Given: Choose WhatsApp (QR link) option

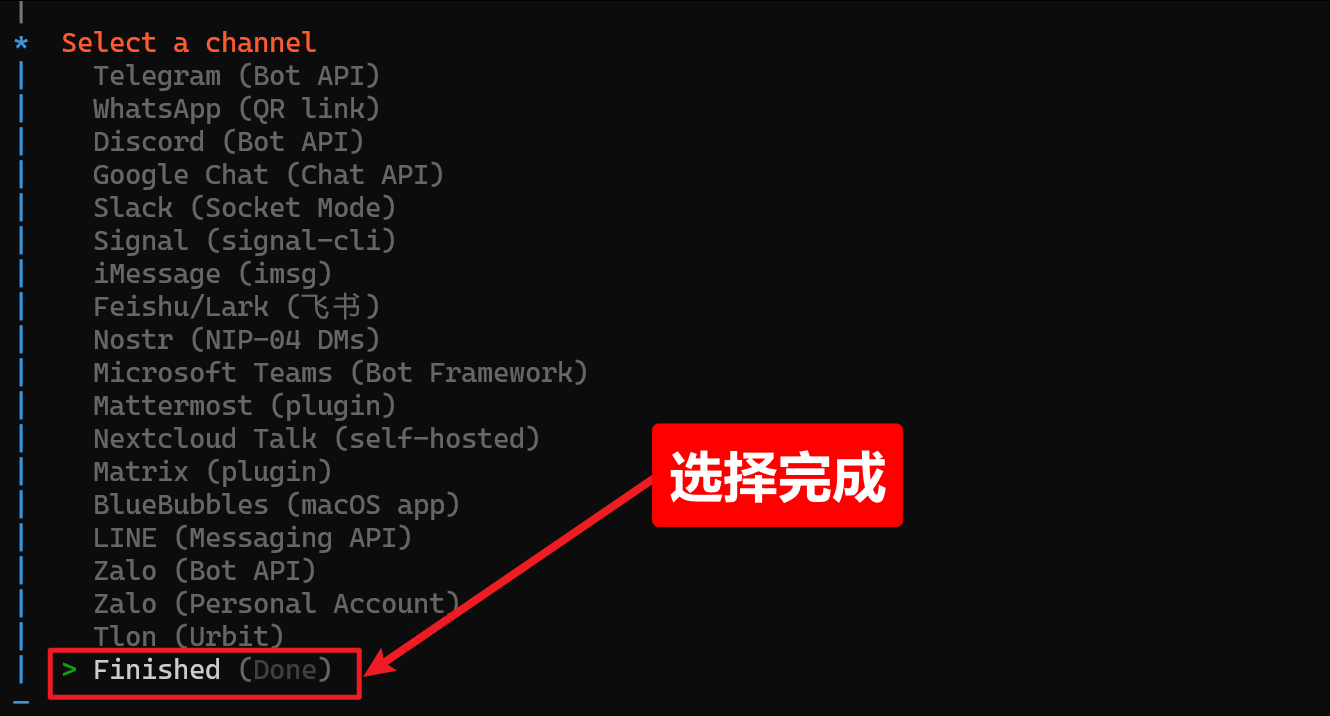Looking at the screenshot, I should coord(237,109).
